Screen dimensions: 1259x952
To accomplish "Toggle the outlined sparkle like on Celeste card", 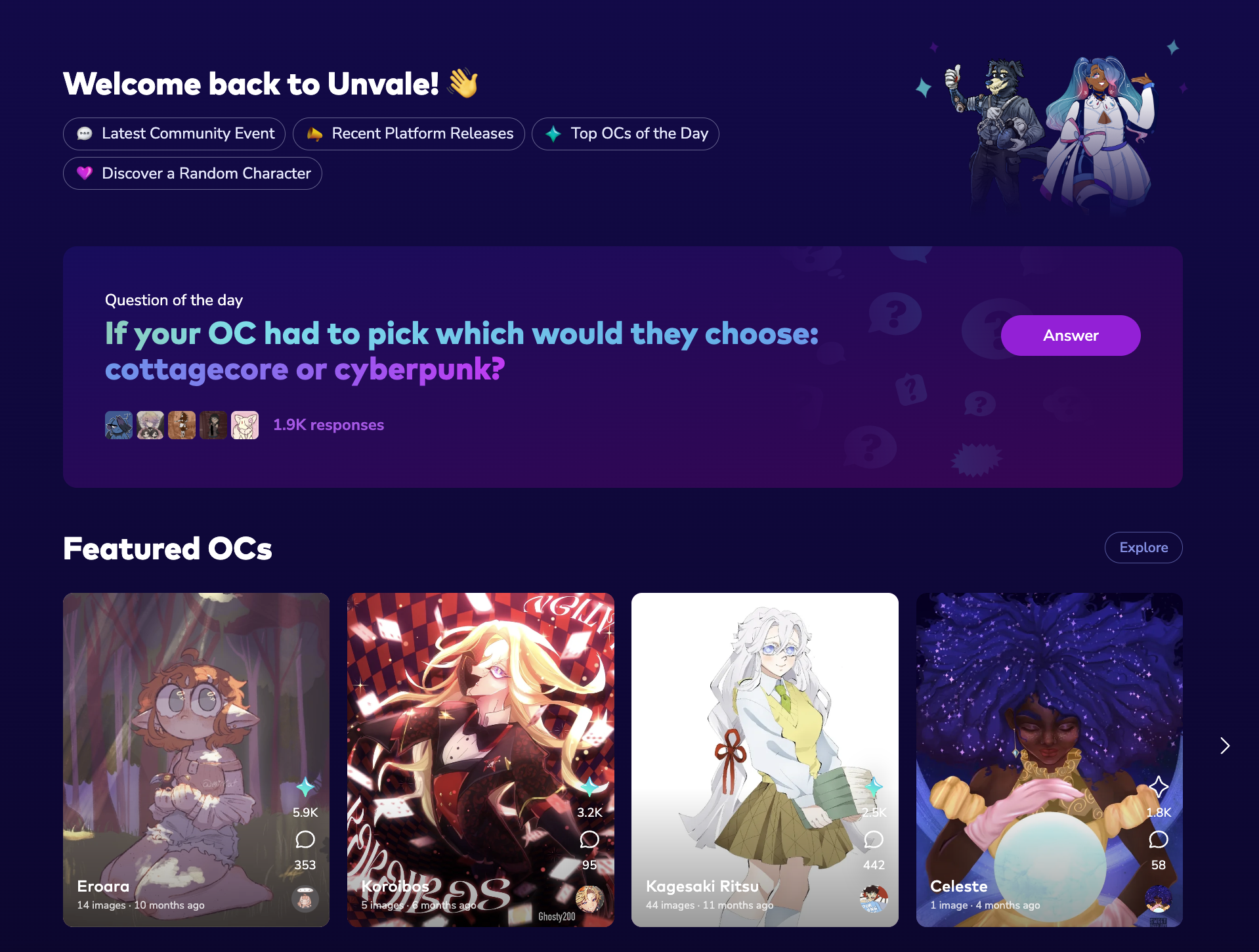I will click(x=1159, y=787).
